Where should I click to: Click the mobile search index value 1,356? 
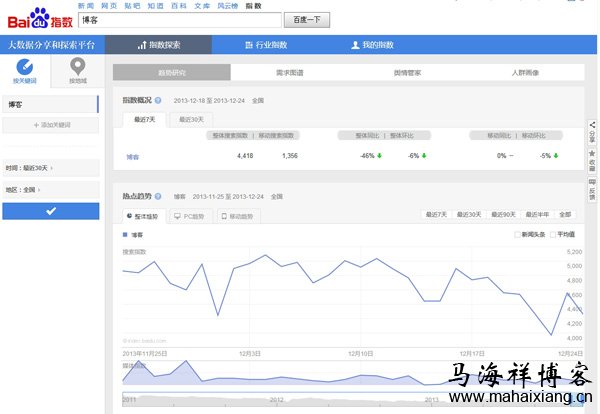click(x=290, y=156)
